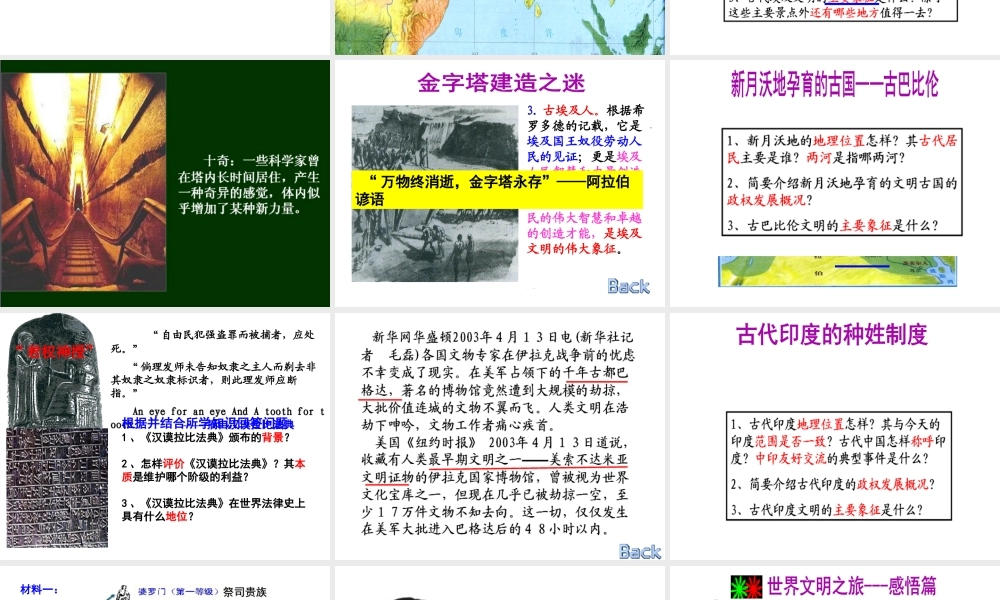
Task: Click question 1 about 新月沃地的地理位置
Action: (x=842, y=149)
